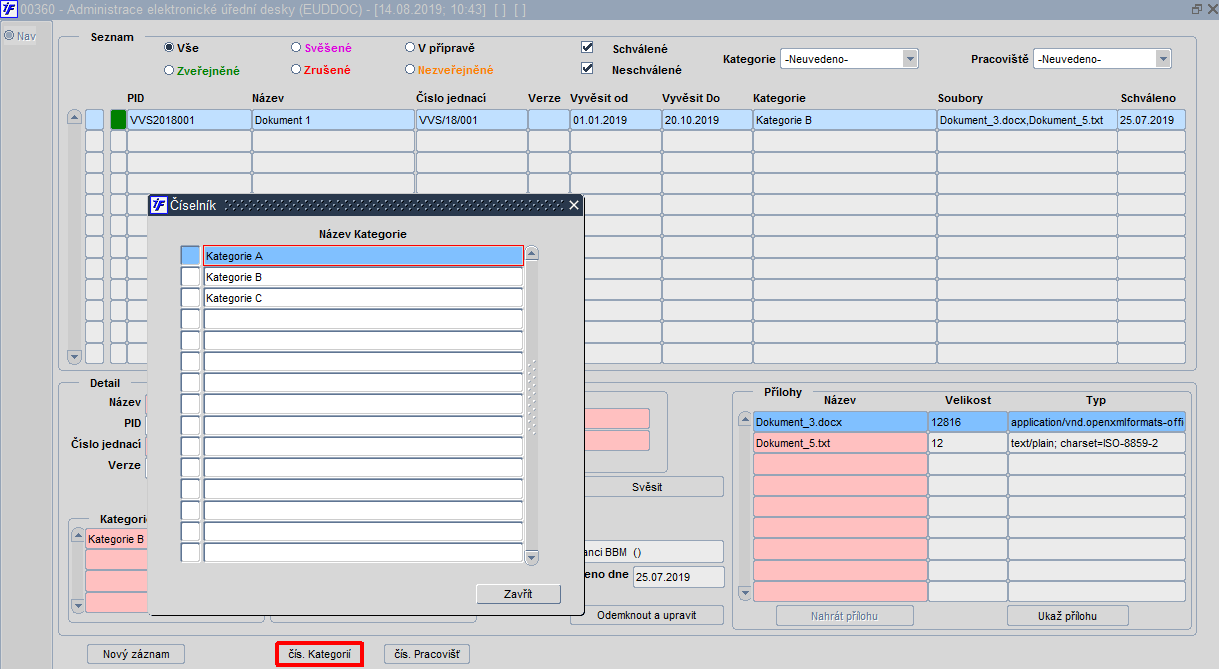Screen dimensions: 1219x669
Task: Click Odemknout a upravit button
Action: coord(647,615)
